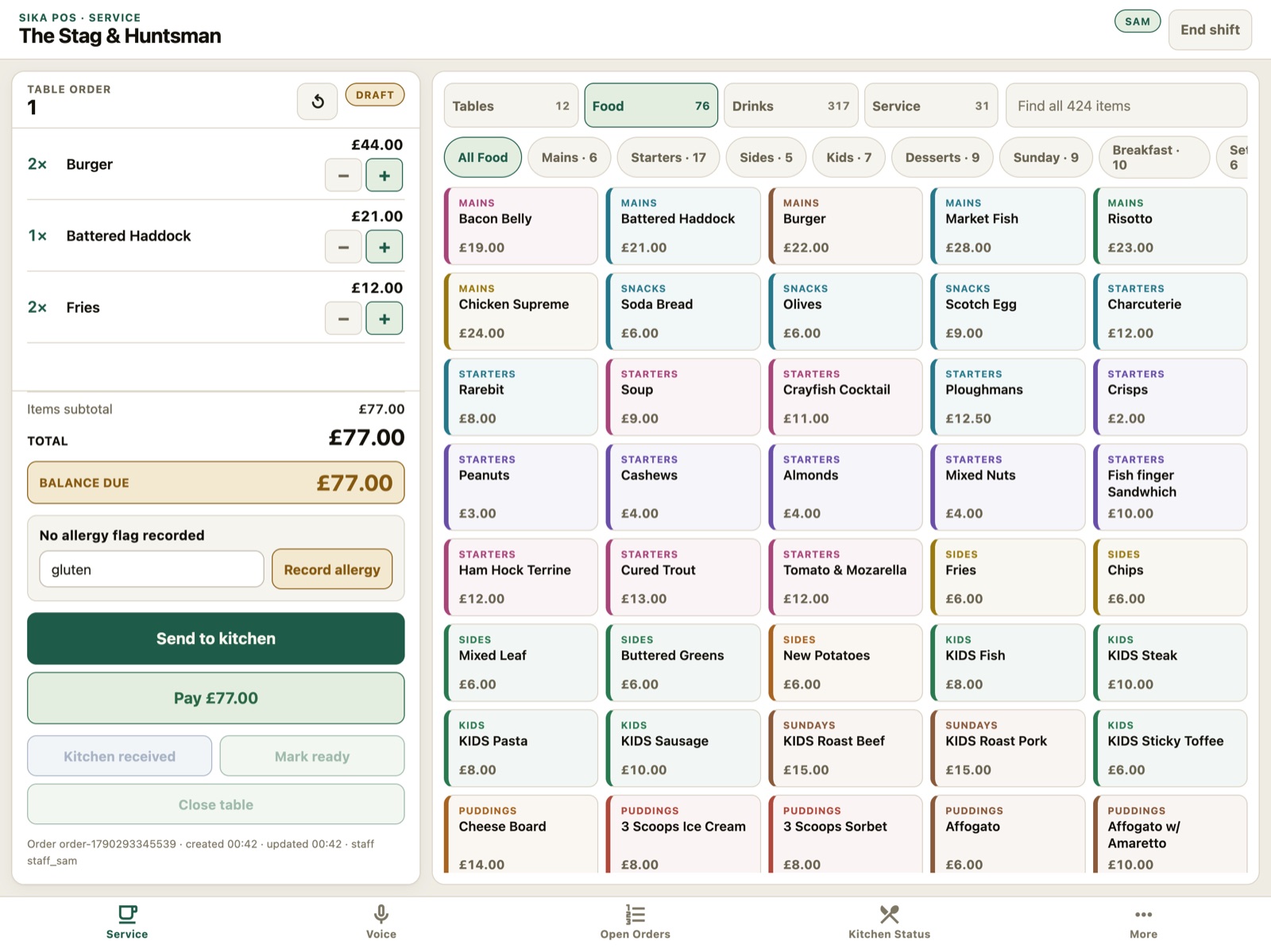Add Fish finger Sandwhich to order

[x=1169, y=487]
